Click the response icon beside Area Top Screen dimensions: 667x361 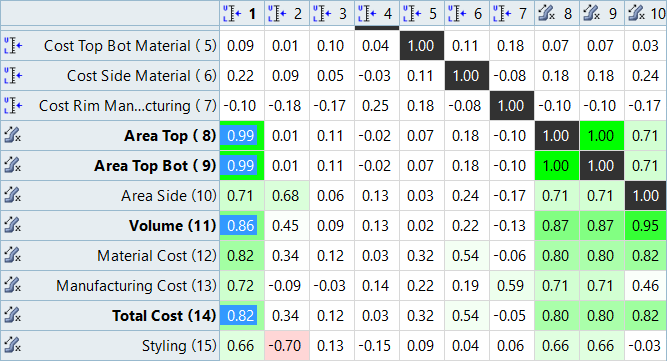[x=12, y=136]
